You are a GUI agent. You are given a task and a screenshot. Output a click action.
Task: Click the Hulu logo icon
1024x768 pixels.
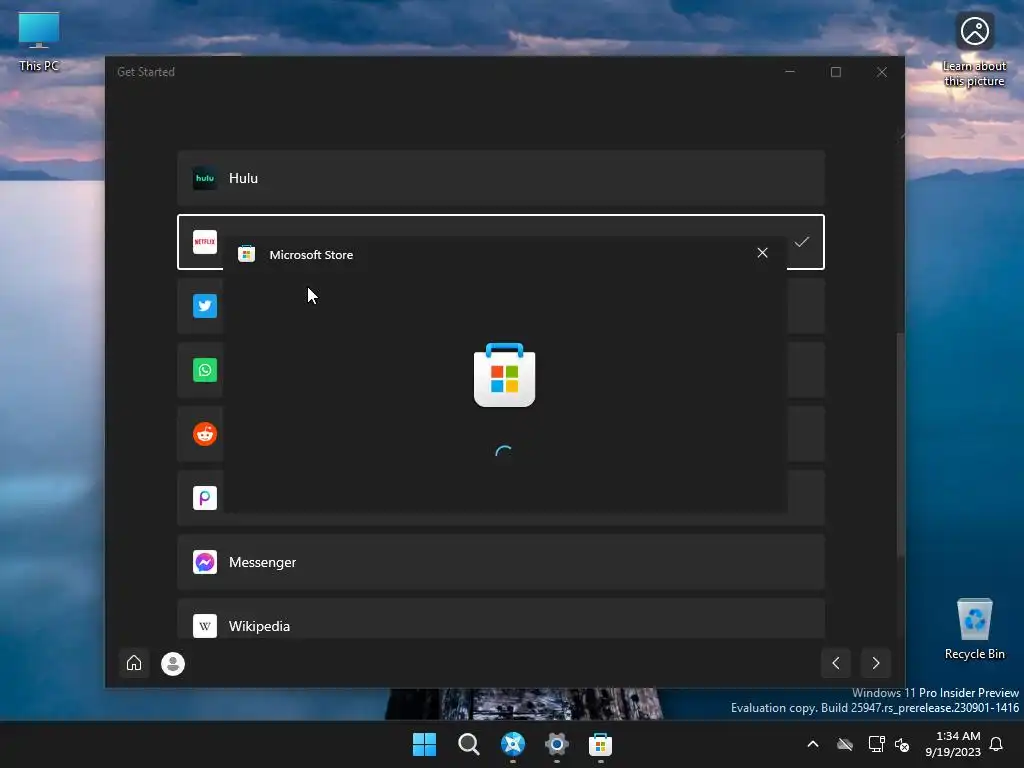204,178
